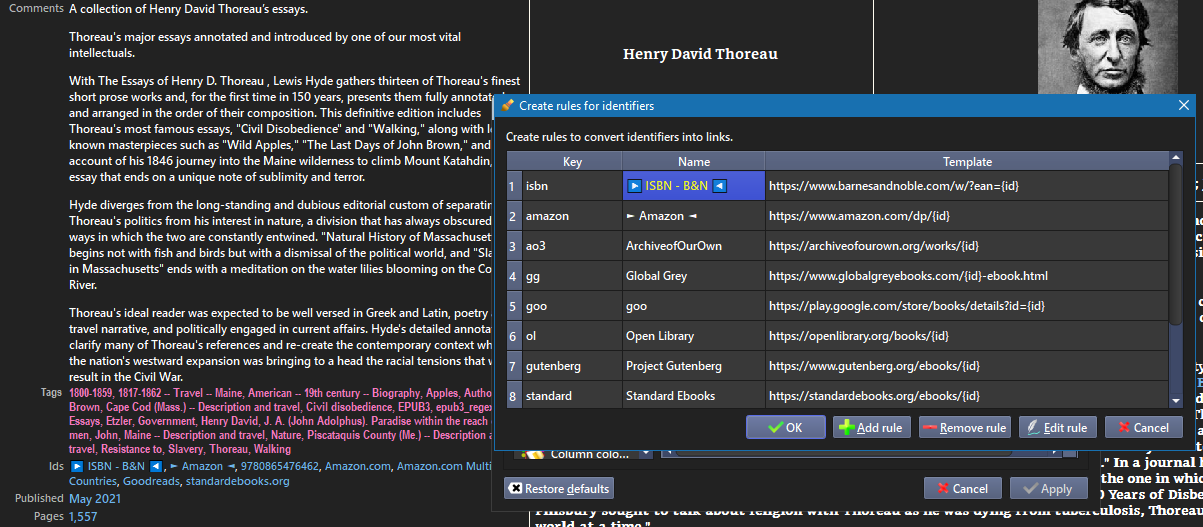1203x527 pixels.
Task: Select the ol key cell
Action: coord(572,336)
